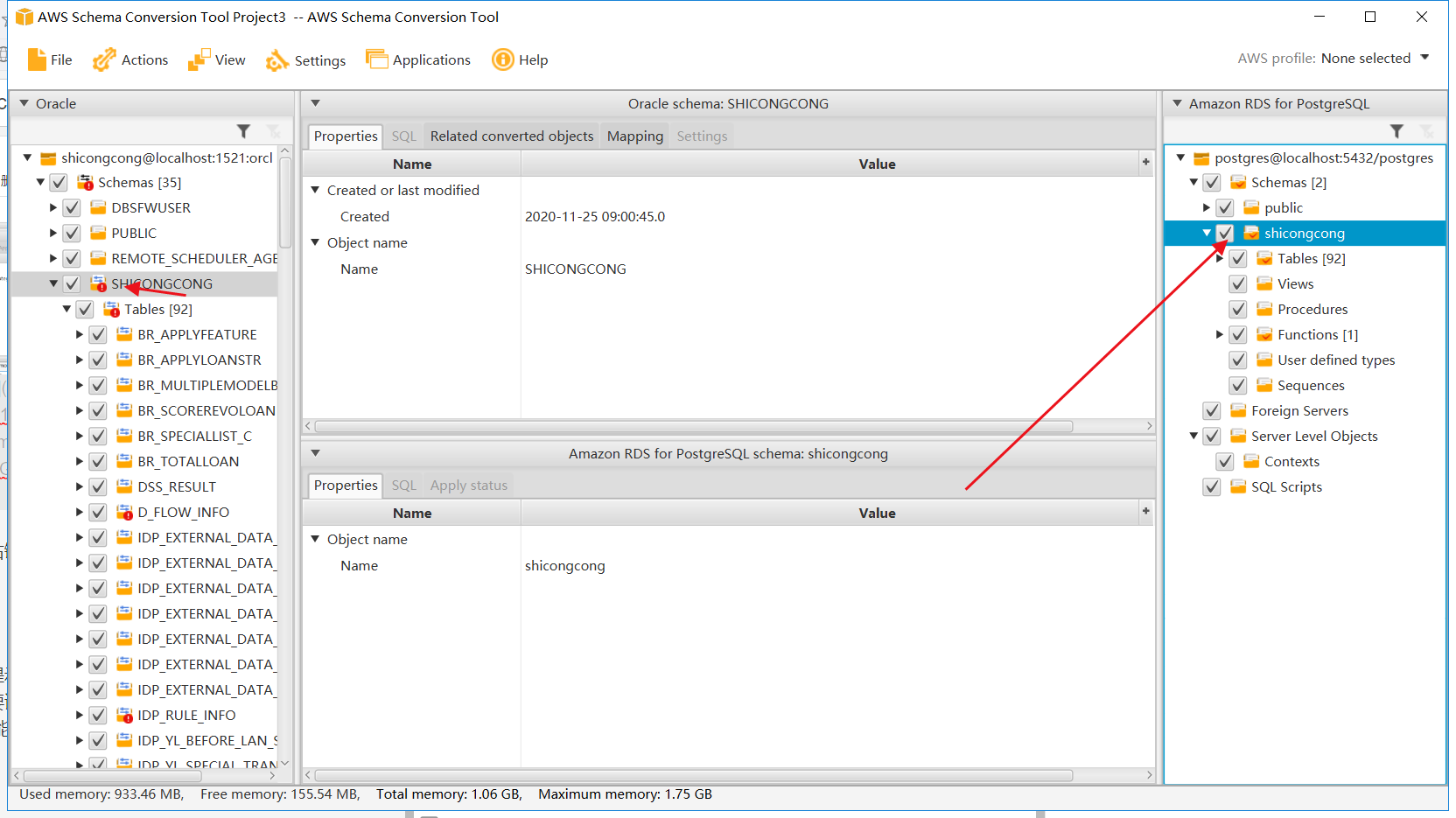1456x818 pixels.
Task: Click the Oracle Tables [92] folder icon
Action: click(111, 310)
